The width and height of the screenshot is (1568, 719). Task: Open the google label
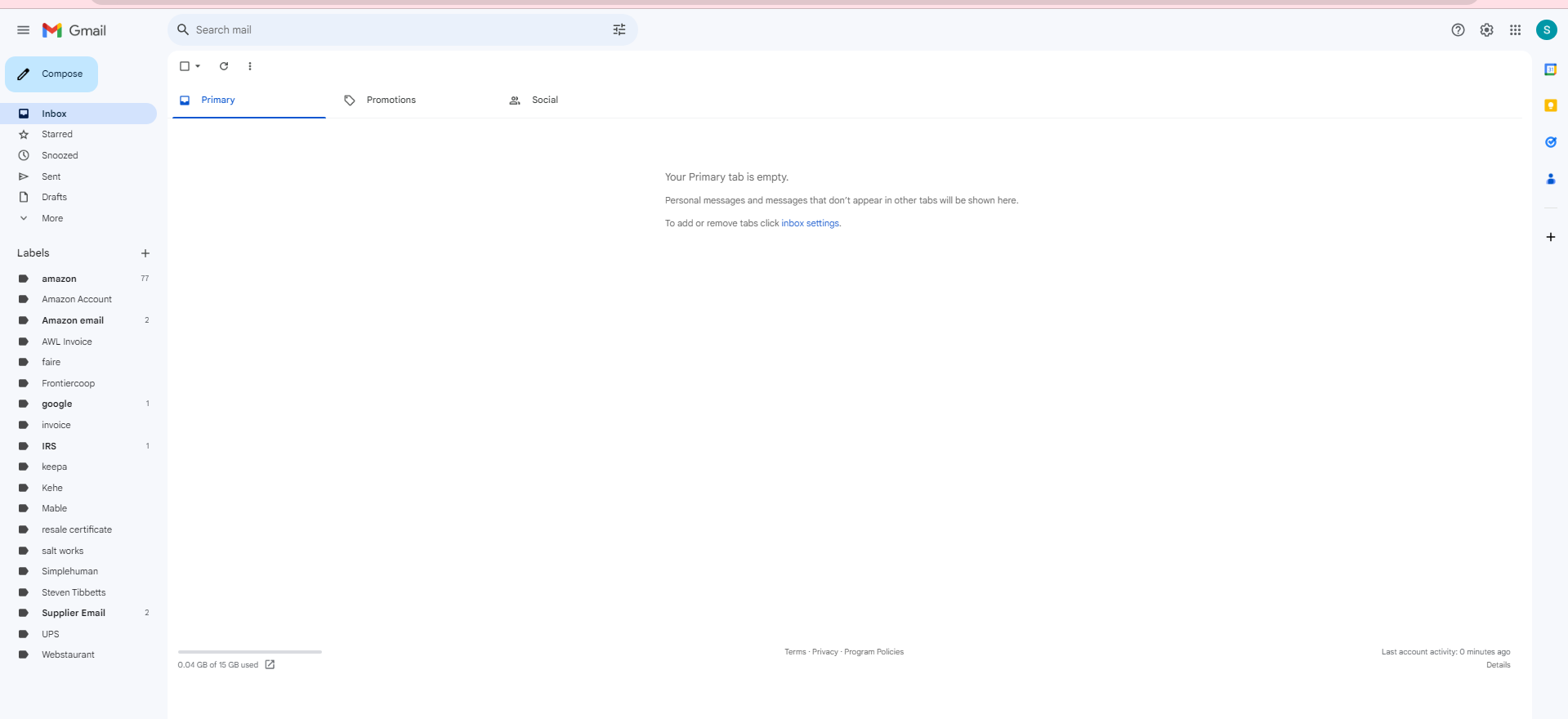(78, 404)
